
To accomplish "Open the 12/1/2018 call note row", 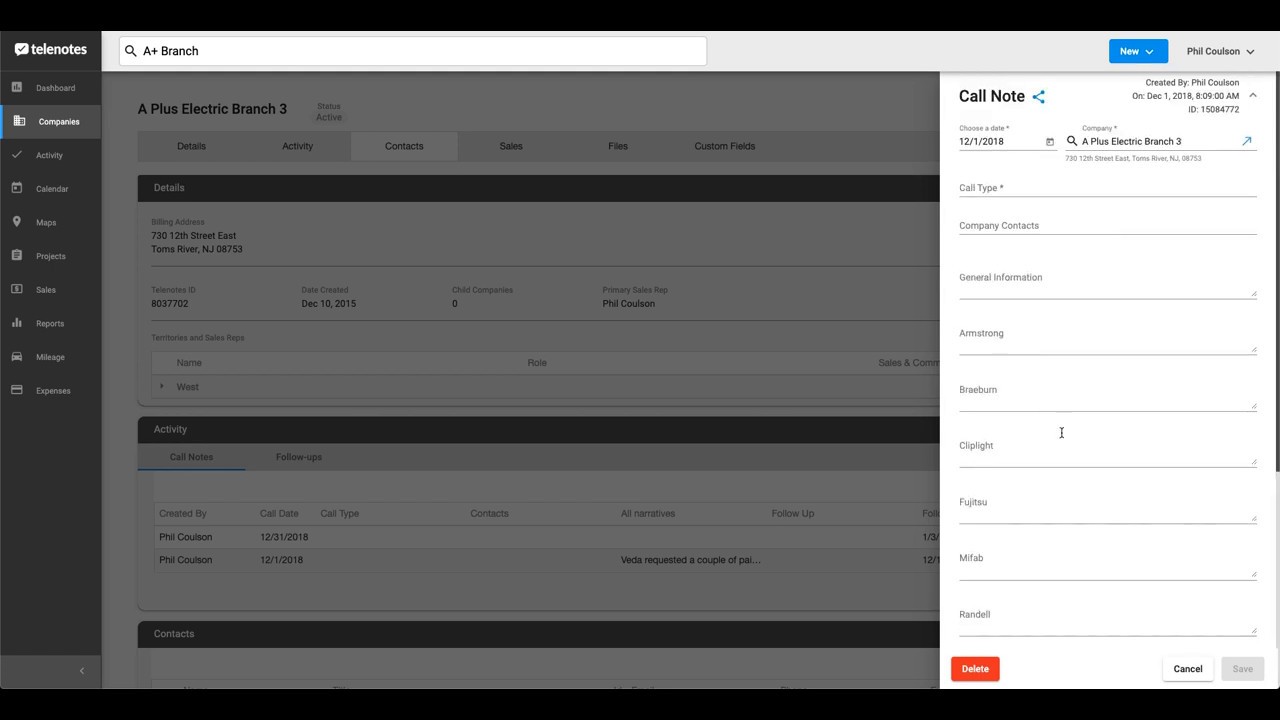I will [x=547, y=560].
